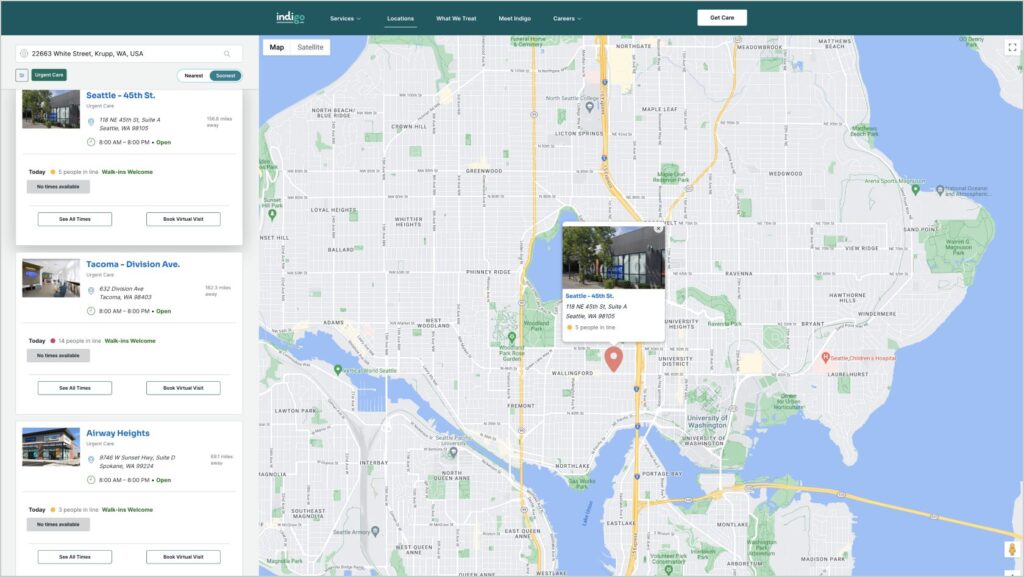Open the filter options icon beside Urgent Care
This screenshot has width=1024, height=577.
tap(22, 75)
